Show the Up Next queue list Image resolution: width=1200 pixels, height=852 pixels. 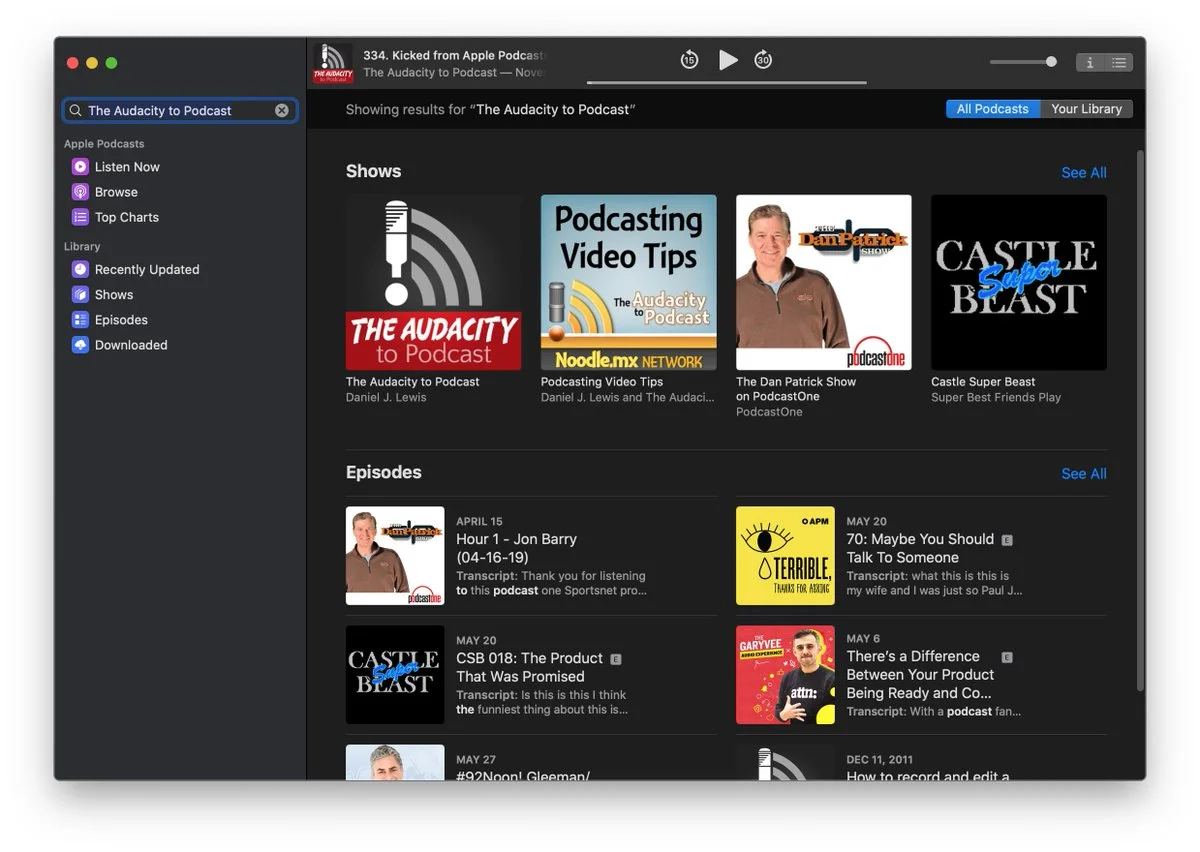click(x=1119, y=62)
